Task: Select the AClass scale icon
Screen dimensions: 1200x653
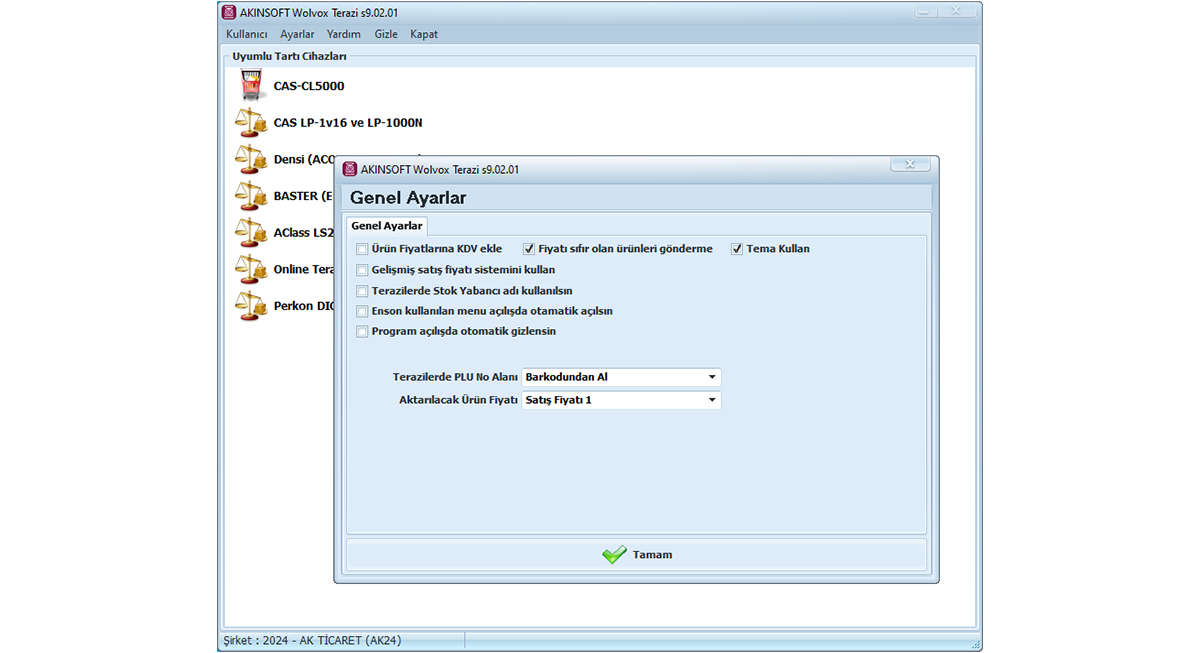Action: (250, 233)
